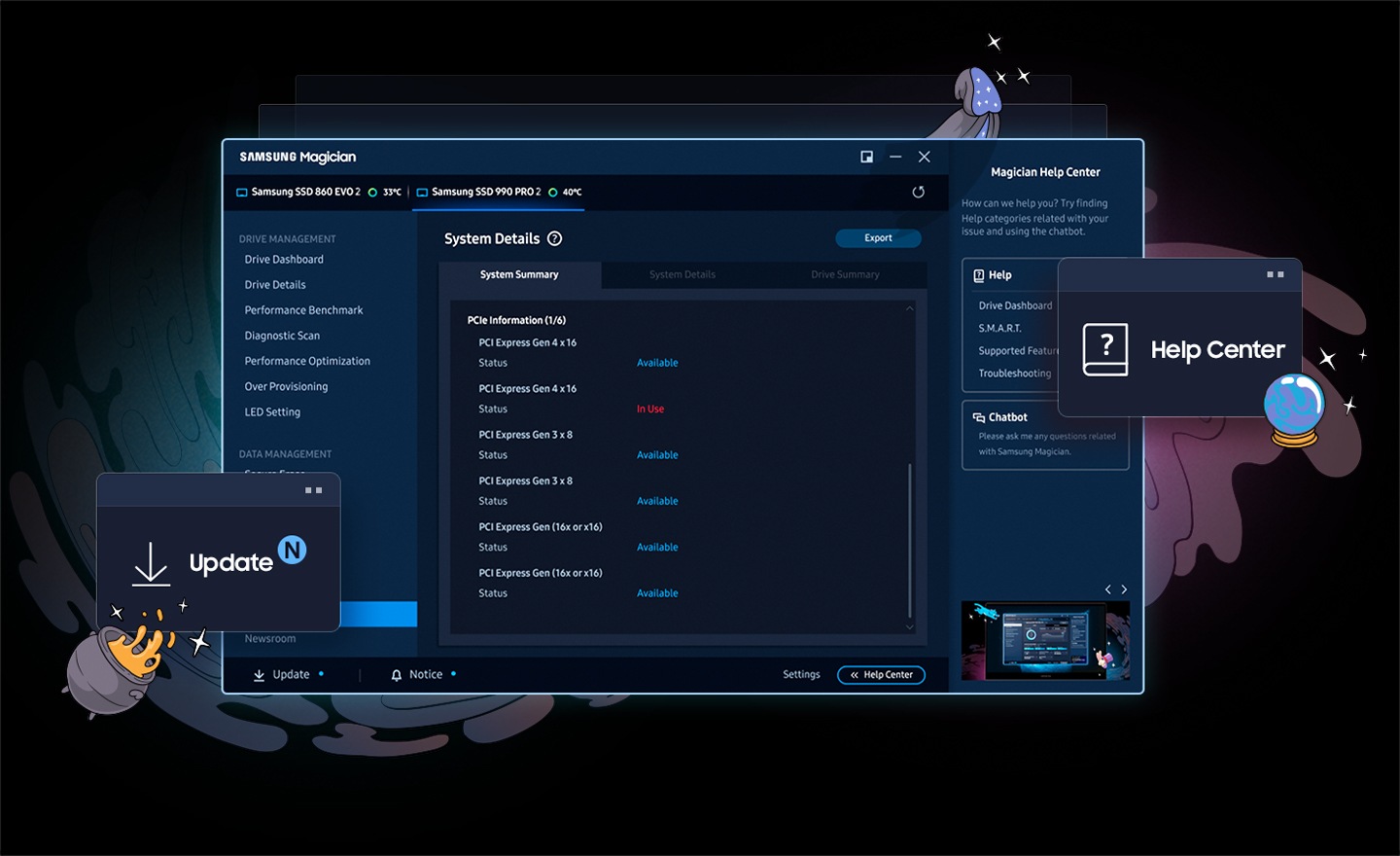Show previous help banner with left chevron

pyautogui.click(x=1107, y=589)
